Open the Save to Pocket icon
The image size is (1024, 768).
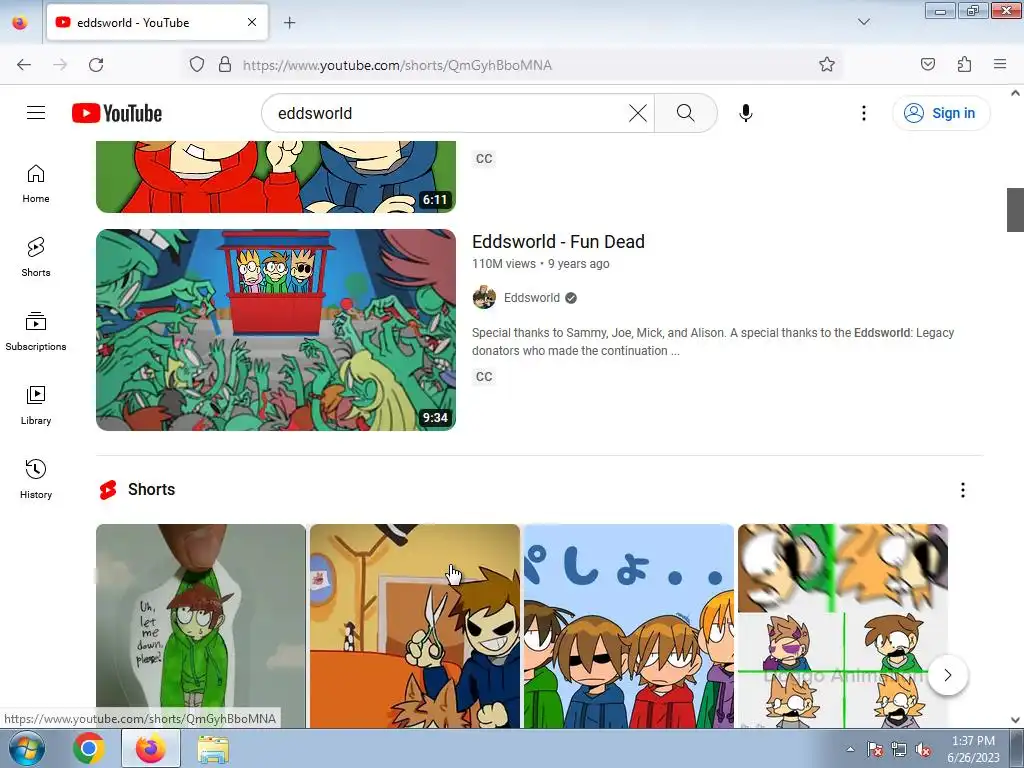coord(927,65)
